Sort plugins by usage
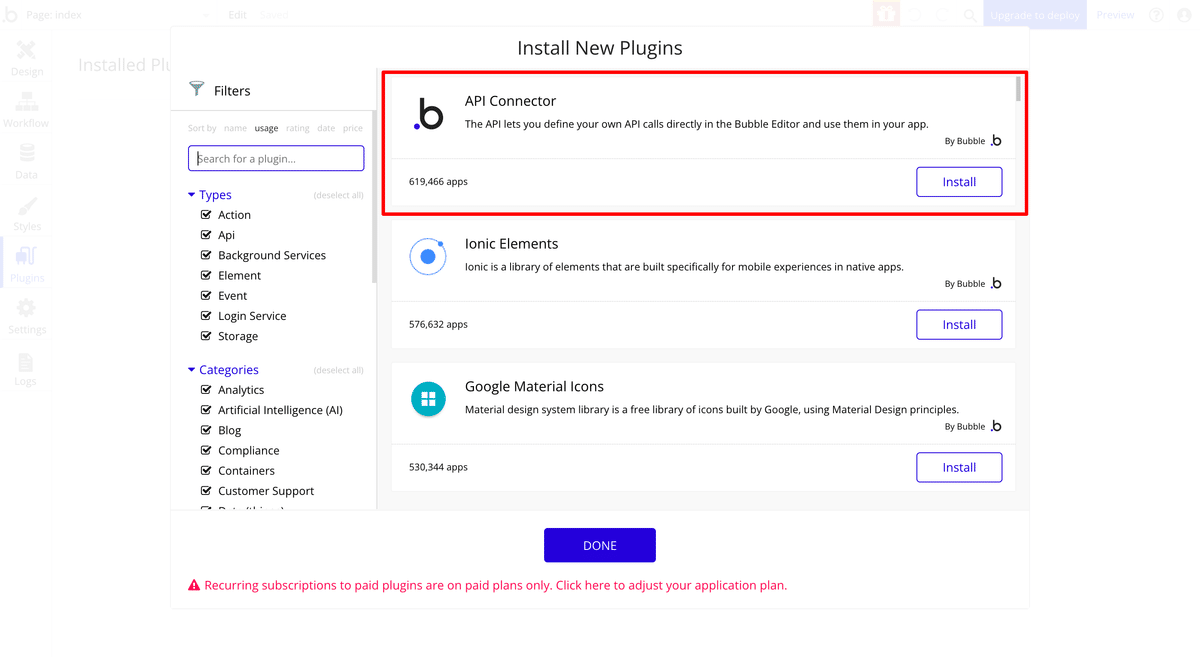This screenshot has height=657, width=1200. 266,128
